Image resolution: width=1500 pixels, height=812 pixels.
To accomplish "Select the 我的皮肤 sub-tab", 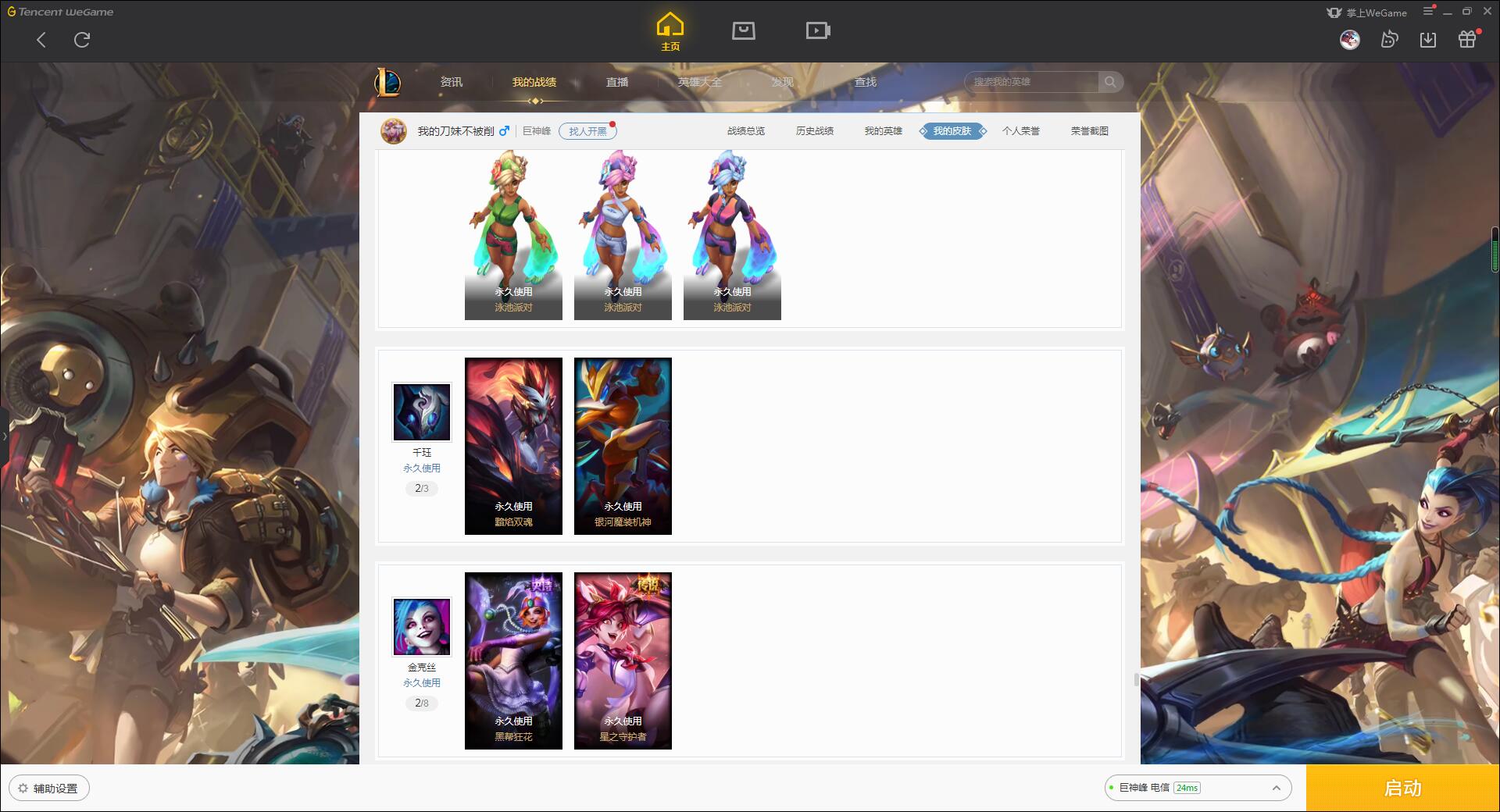I will coord(952,131).
